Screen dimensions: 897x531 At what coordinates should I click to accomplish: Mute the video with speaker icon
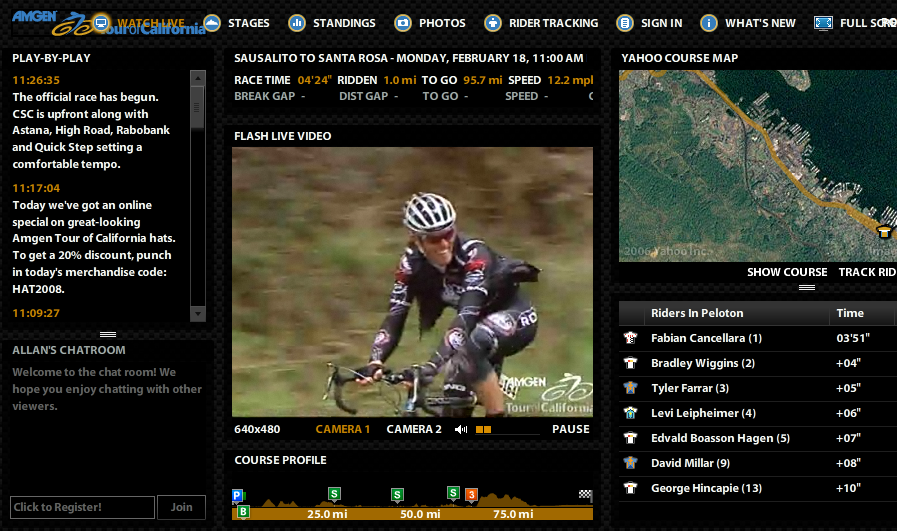point(461,429)
